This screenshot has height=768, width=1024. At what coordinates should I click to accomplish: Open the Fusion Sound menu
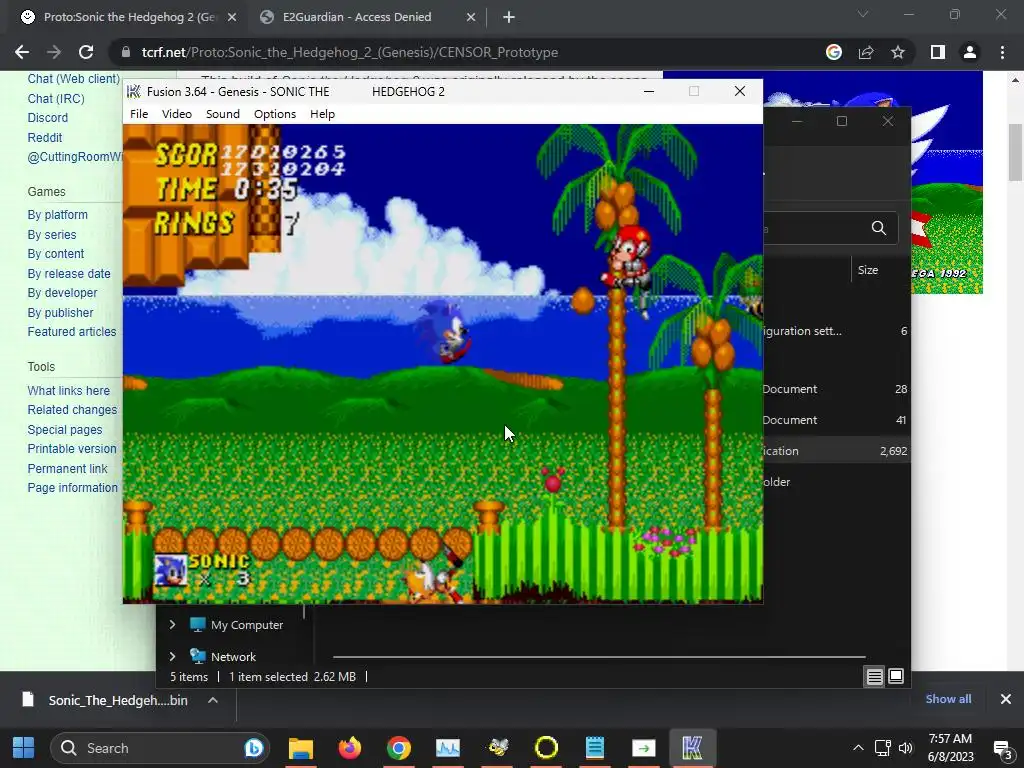click(x=223, y=114)
